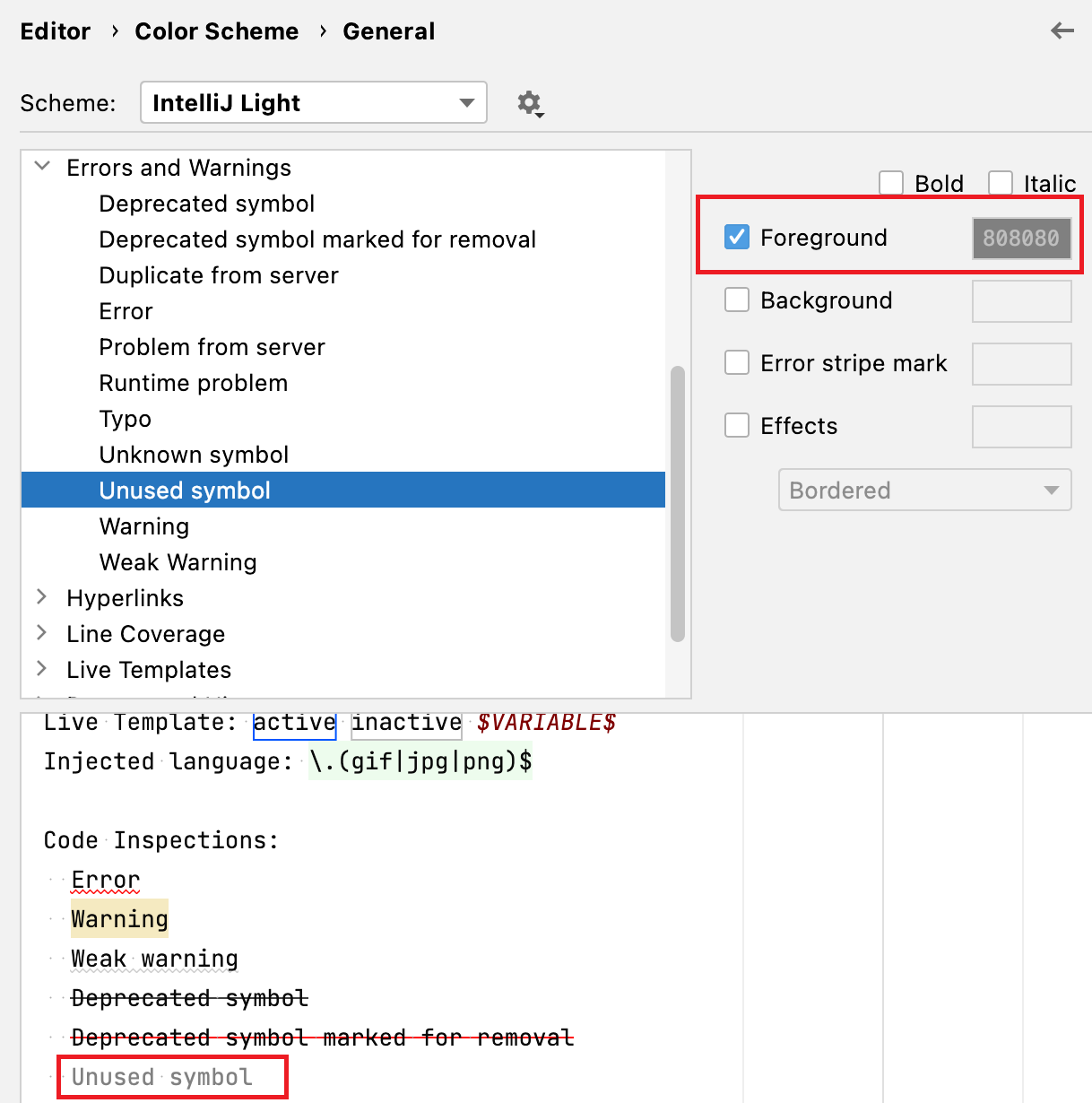Click the back arrow at top right

[1062, 30]
